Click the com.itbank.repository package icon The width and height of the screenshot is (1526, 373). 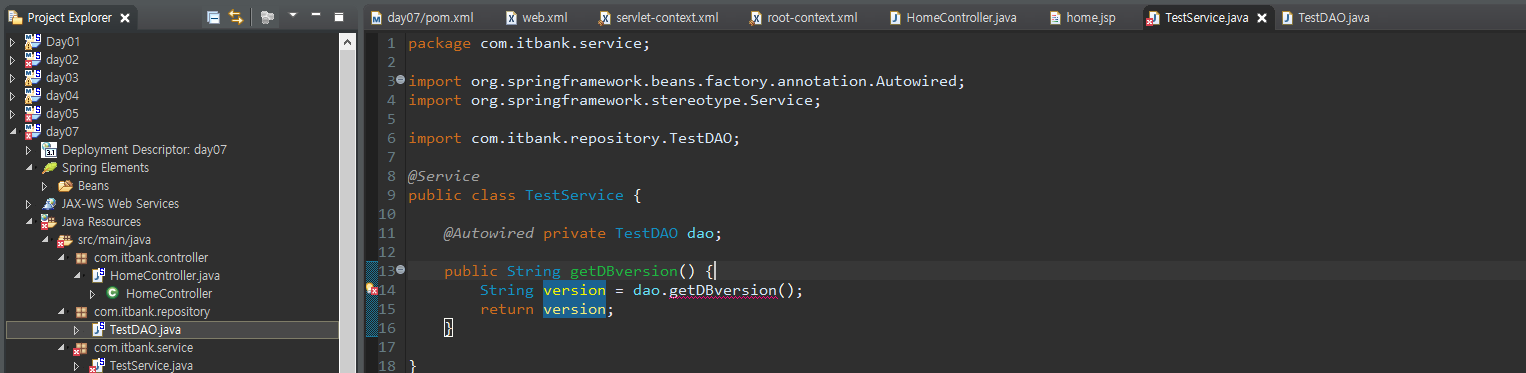click(81, 312)
